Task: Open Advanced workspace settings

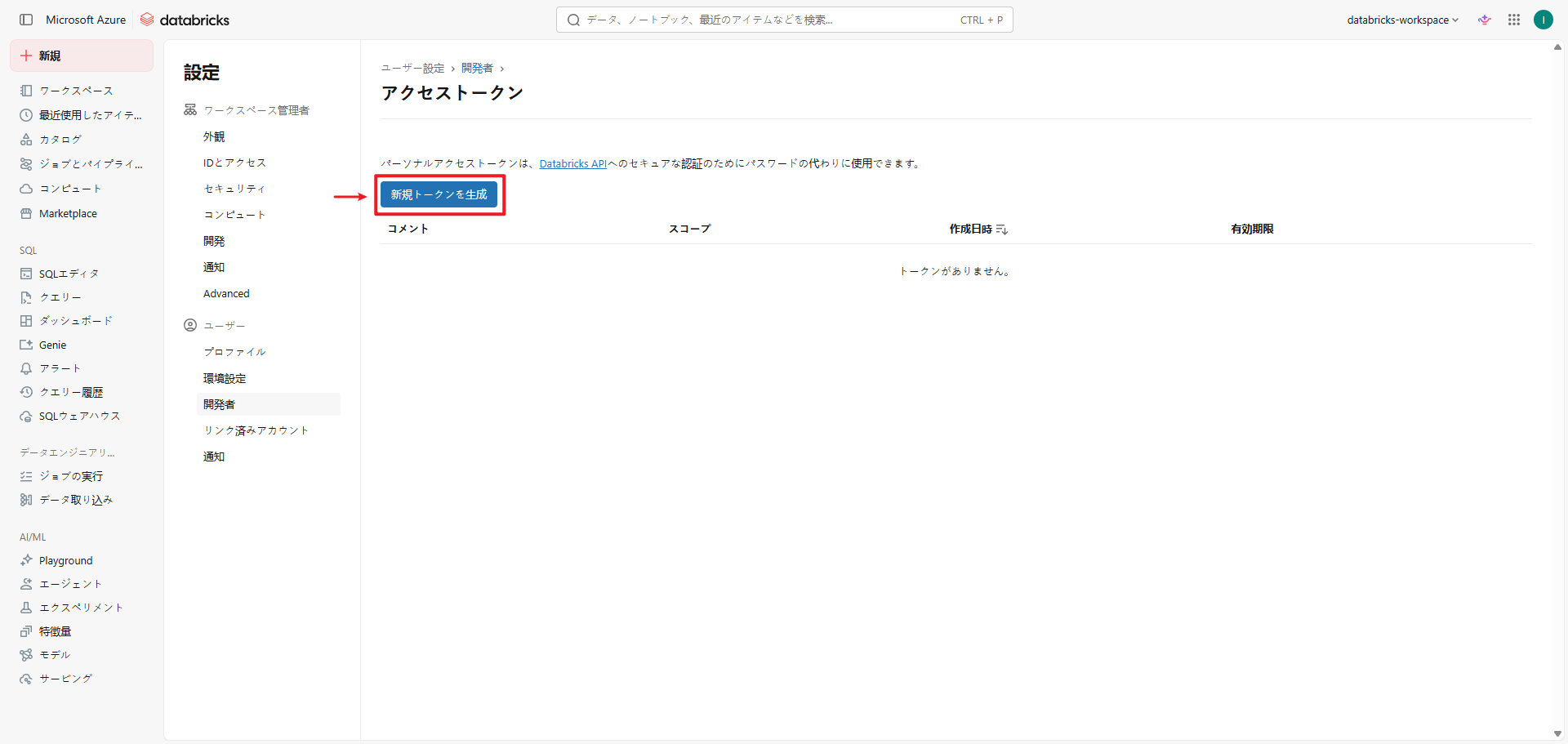Action: click(x=226, y=294)
